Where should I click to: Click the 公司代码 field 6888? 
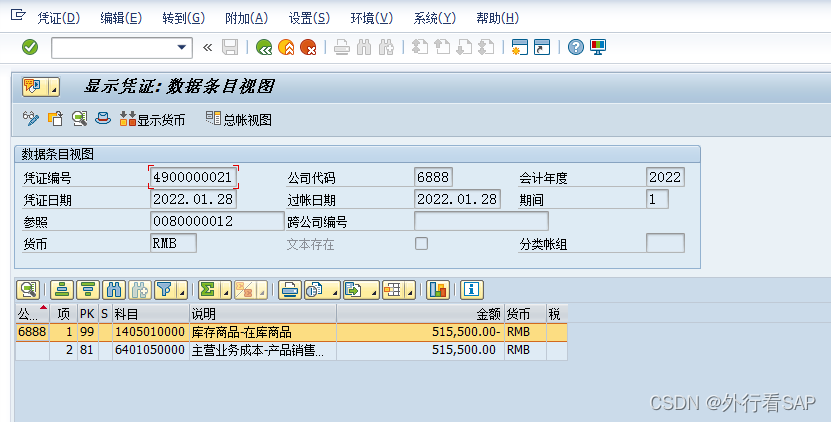[x=433, y=177]
